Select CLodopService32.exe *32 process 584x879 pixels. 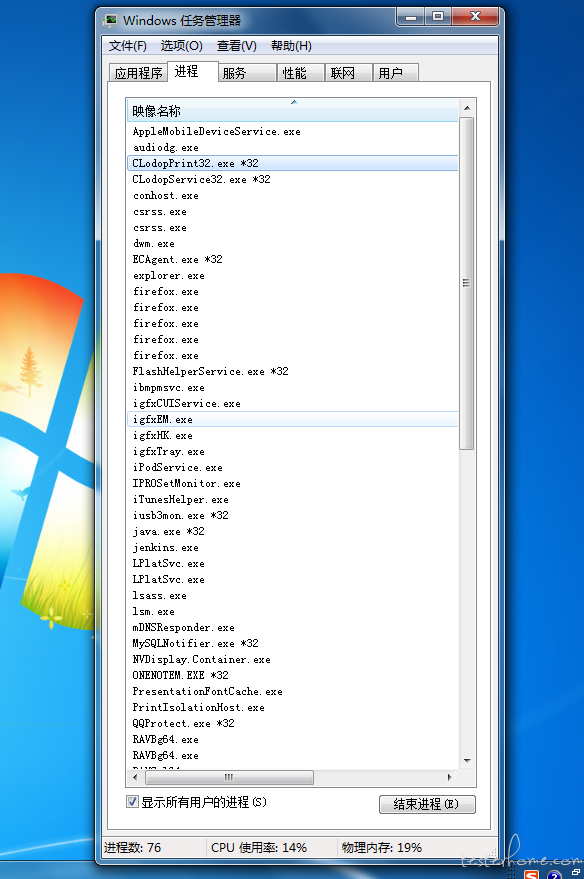[x=292, y=179]
